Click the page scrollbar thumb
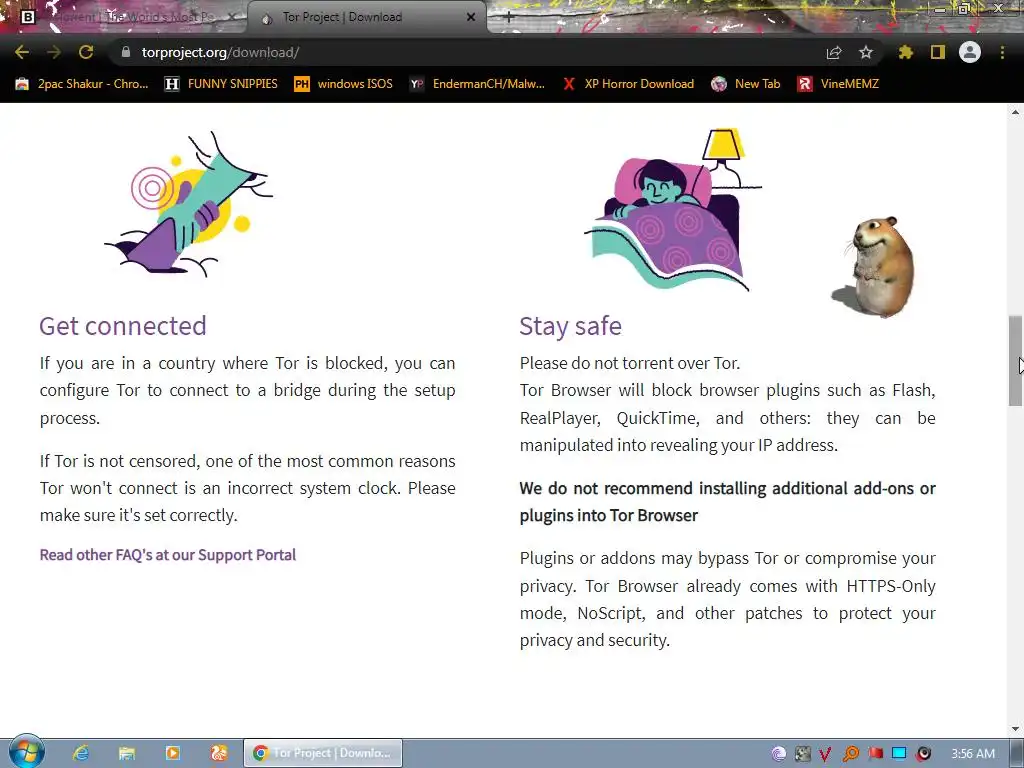The image size is (1024, 768). [1015, 360]
